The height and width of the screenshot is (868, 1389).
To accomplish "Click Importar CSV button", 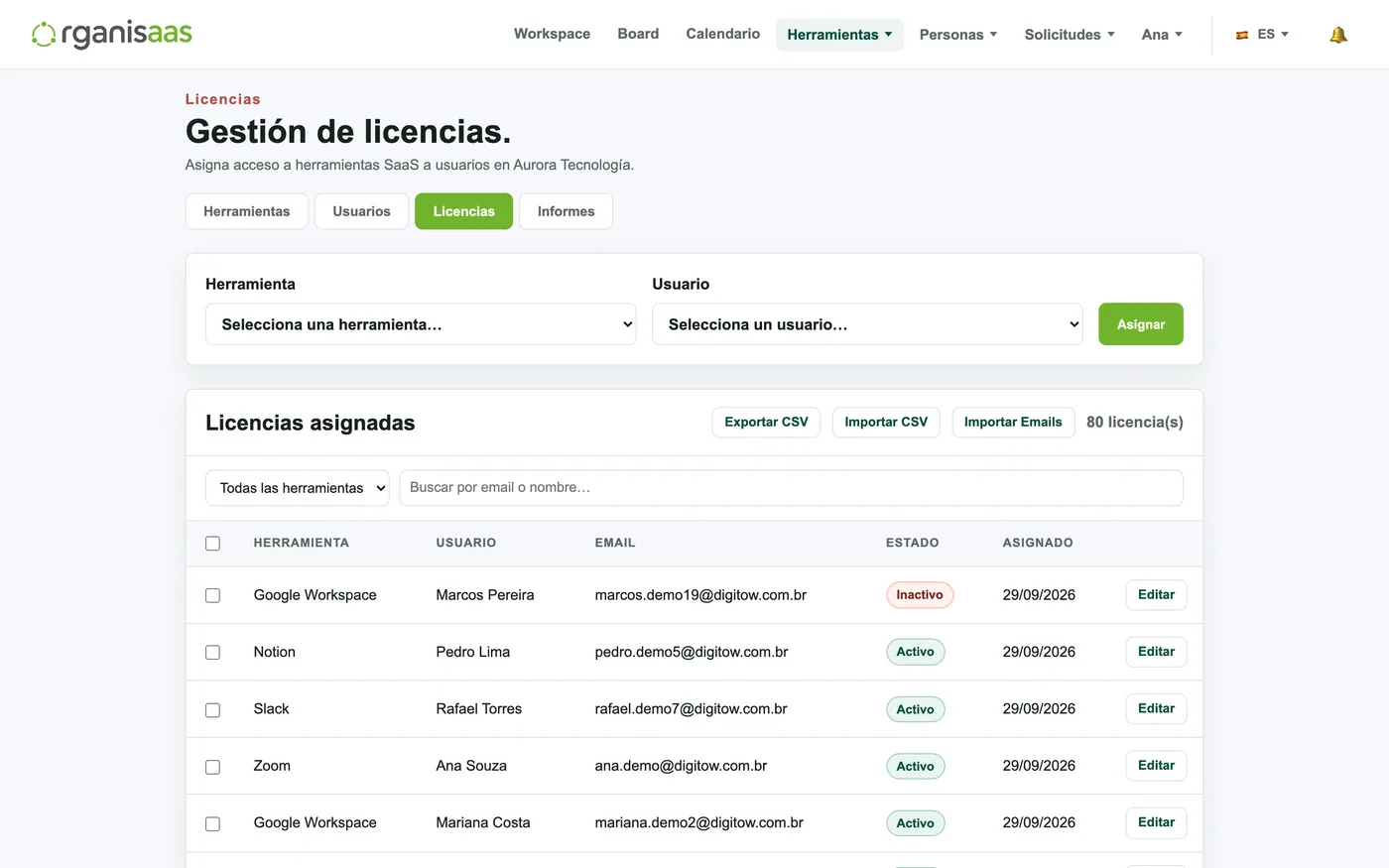I will click(x=886, y=423).
